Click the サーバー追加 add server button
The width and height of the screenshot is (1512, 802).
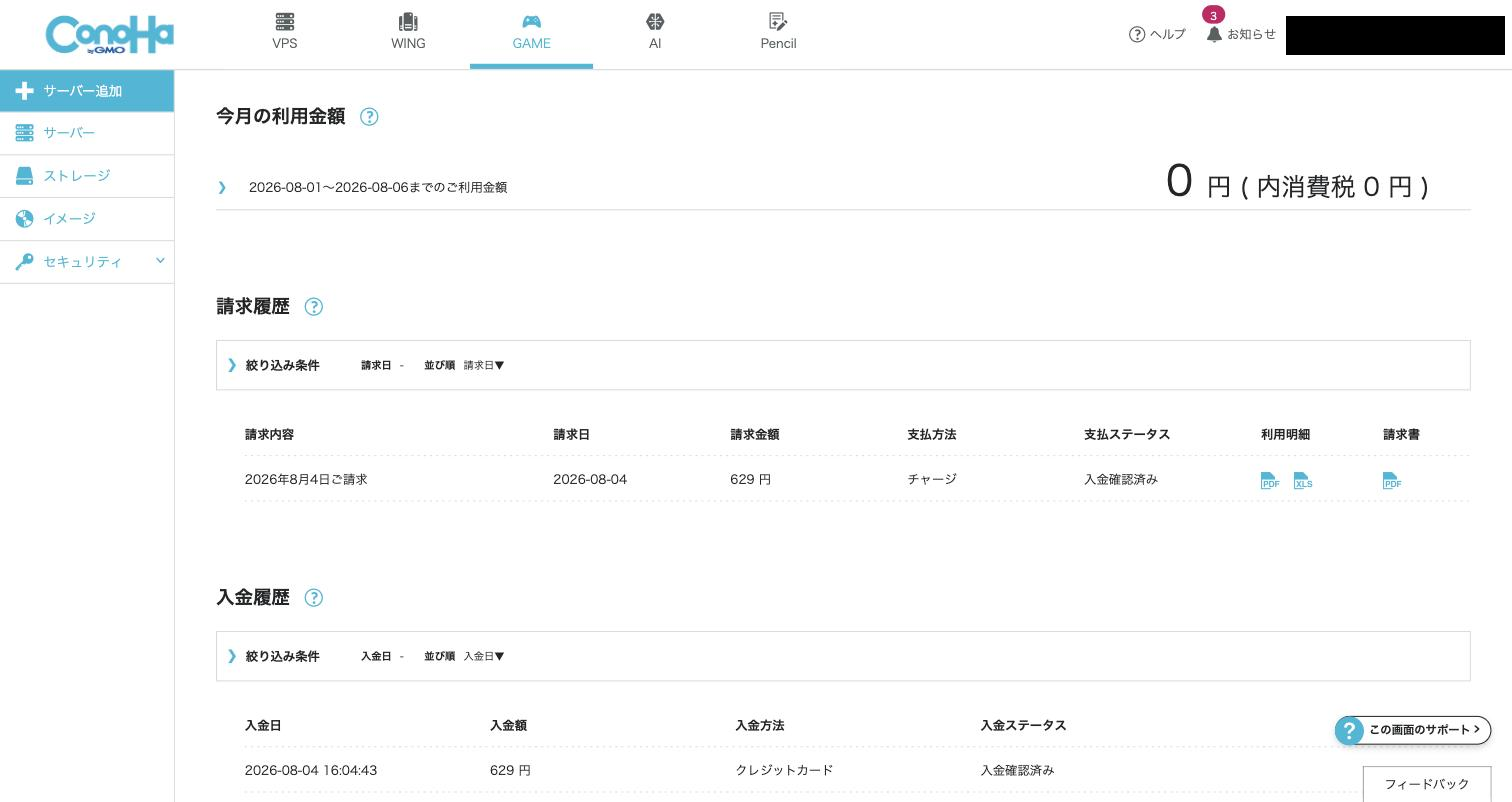87,91
